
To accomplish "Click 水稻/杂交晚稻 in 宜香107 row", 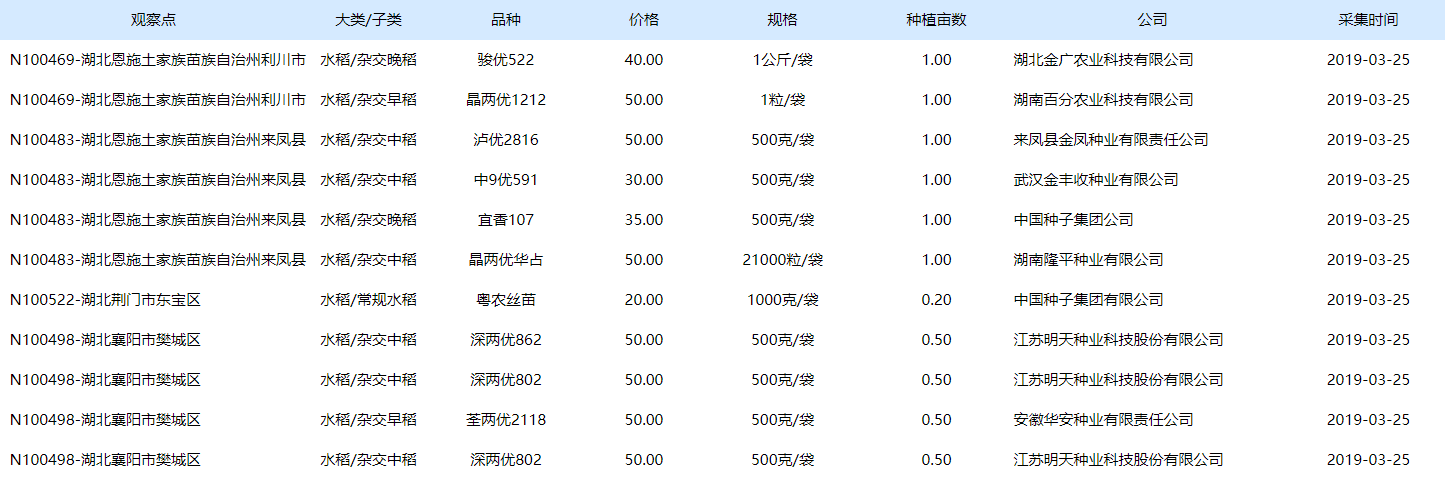I will pos(368,220).
